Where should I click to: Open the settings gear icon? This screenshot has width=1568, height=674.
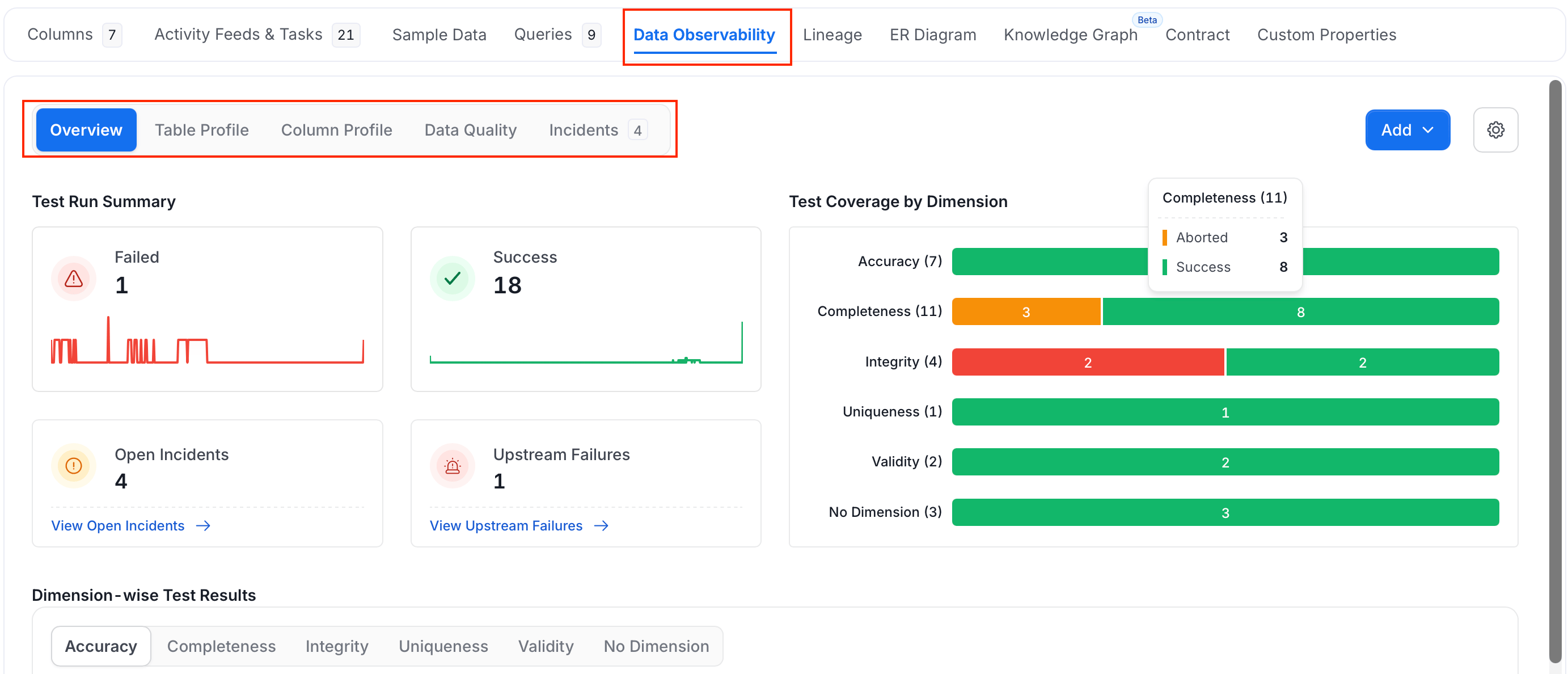click(x=1495, y=130)
